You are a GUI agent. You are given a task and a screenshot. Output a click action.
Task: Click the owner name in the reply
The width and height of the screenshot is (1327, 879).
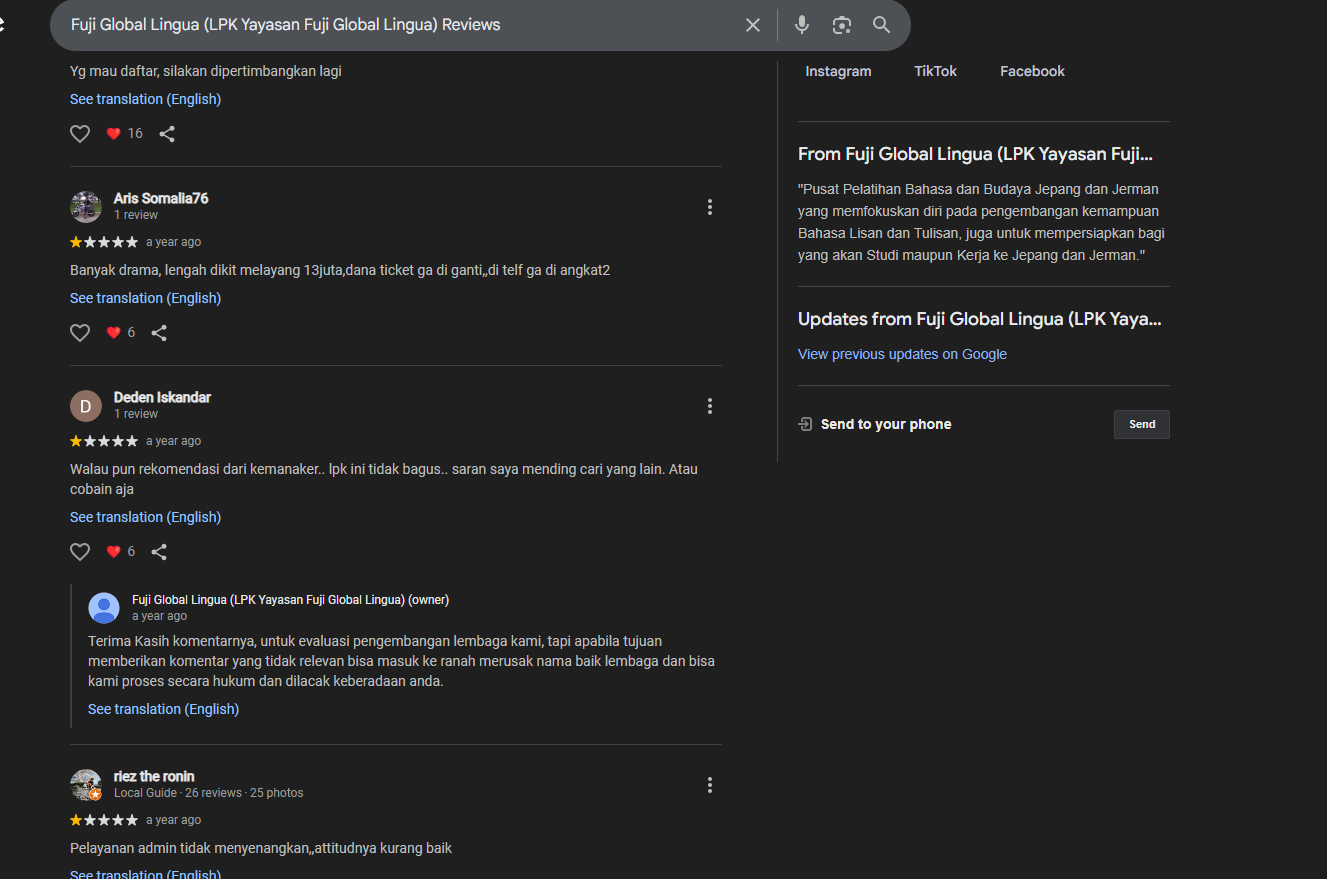[290, 600]
